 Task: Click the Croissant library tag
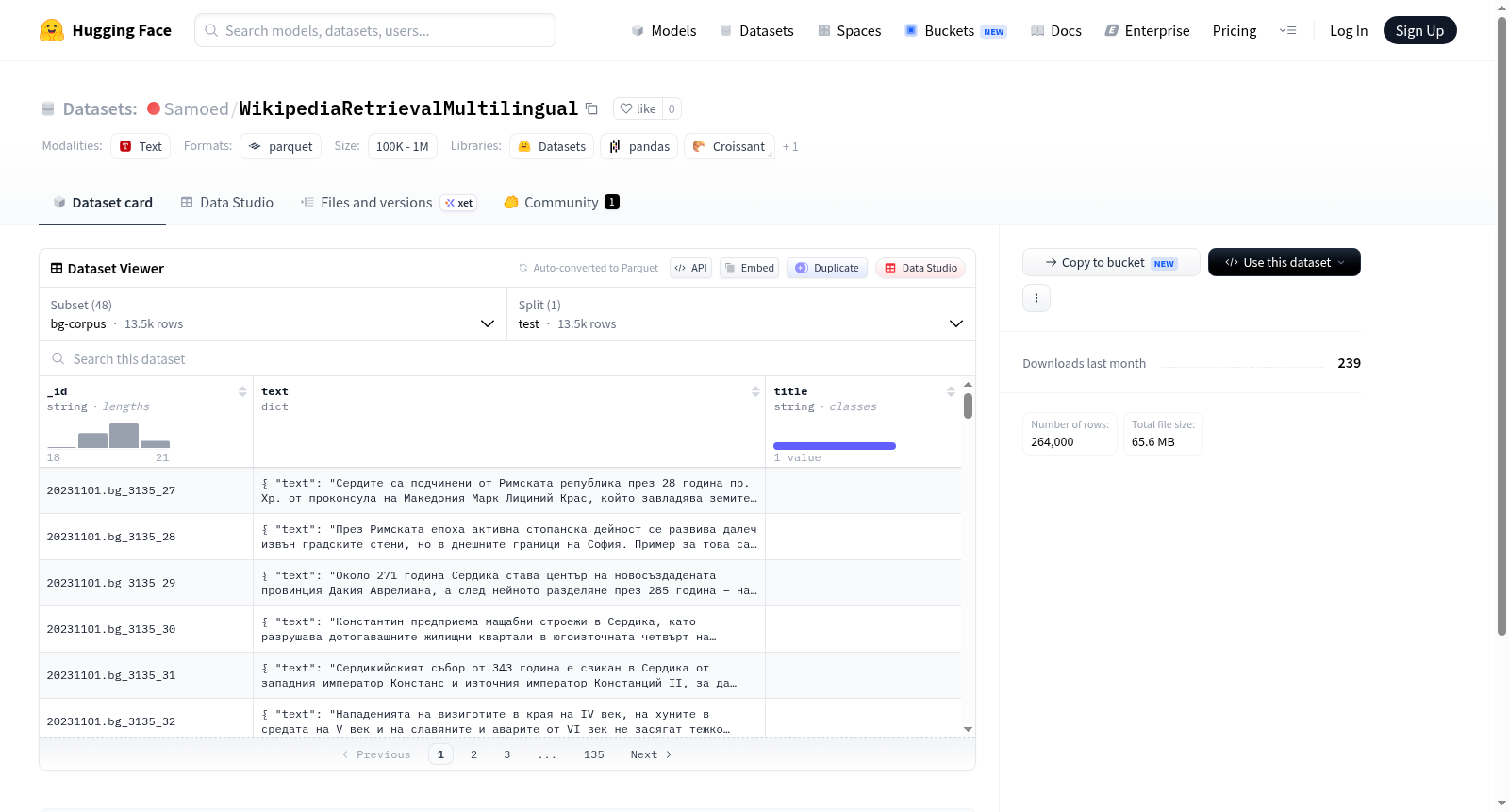coord(729,146)
